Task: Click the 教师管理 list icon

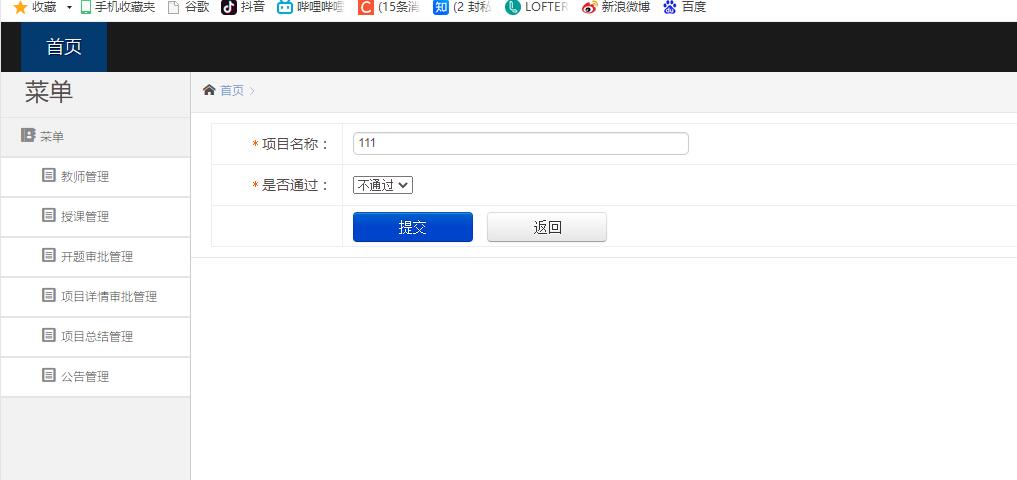Action: coord(49,175)
